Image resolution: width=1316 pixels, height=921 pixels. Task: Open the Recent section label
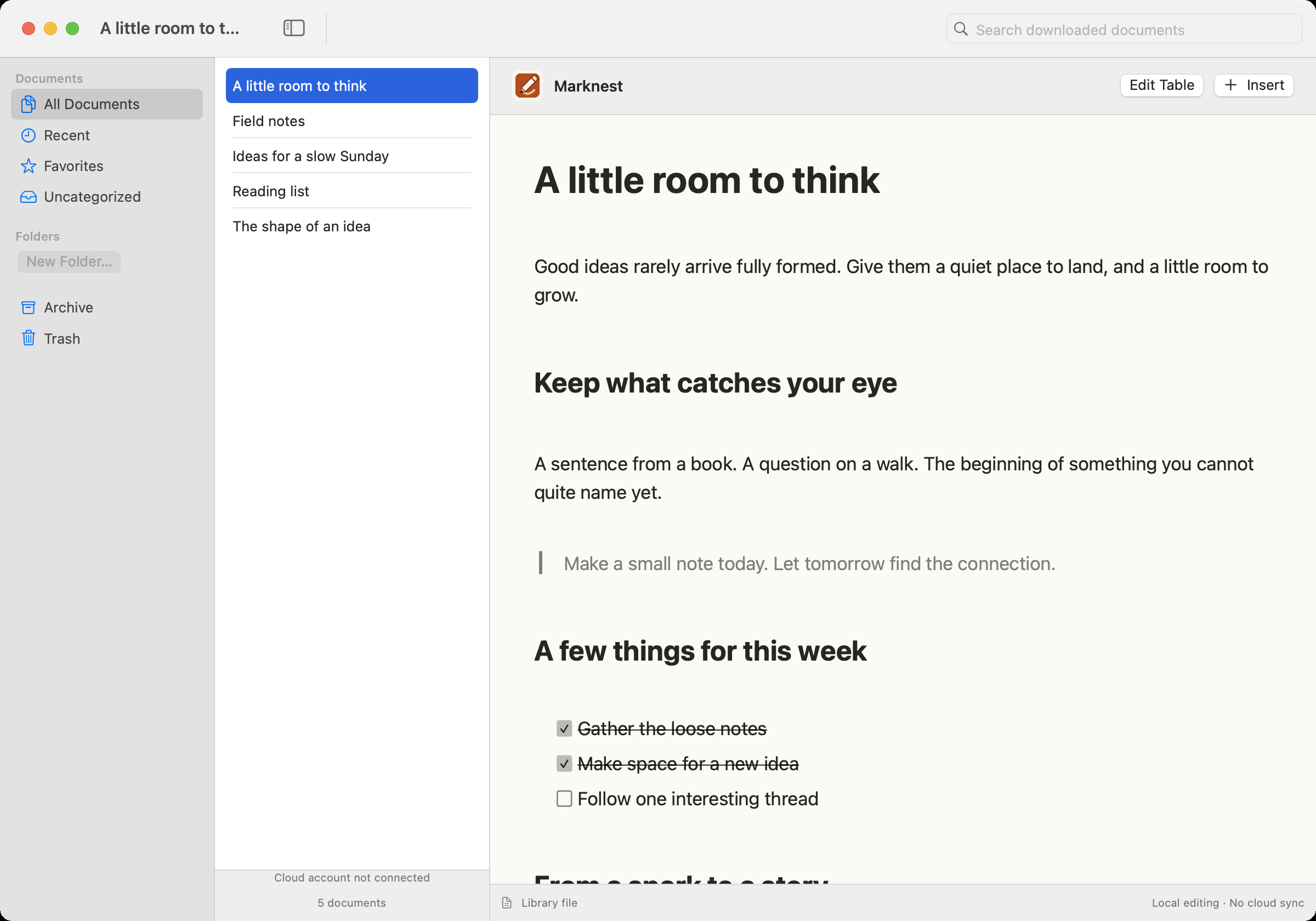(66, 135)
